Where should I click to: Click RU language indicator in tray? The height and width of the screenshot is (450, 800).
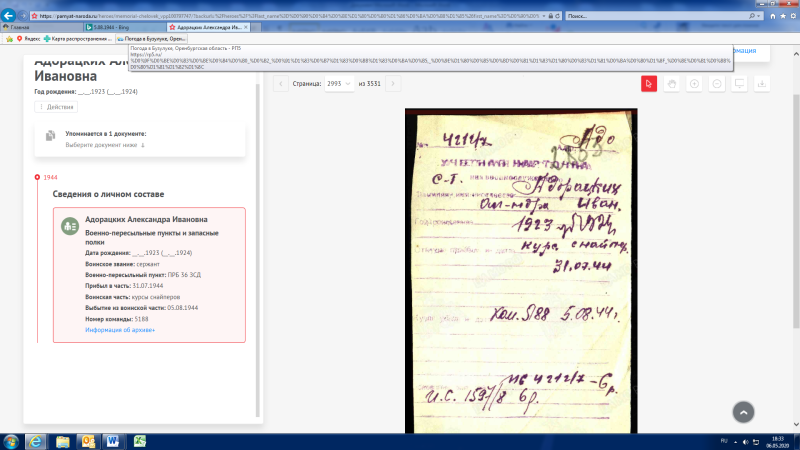click(723, 441)
